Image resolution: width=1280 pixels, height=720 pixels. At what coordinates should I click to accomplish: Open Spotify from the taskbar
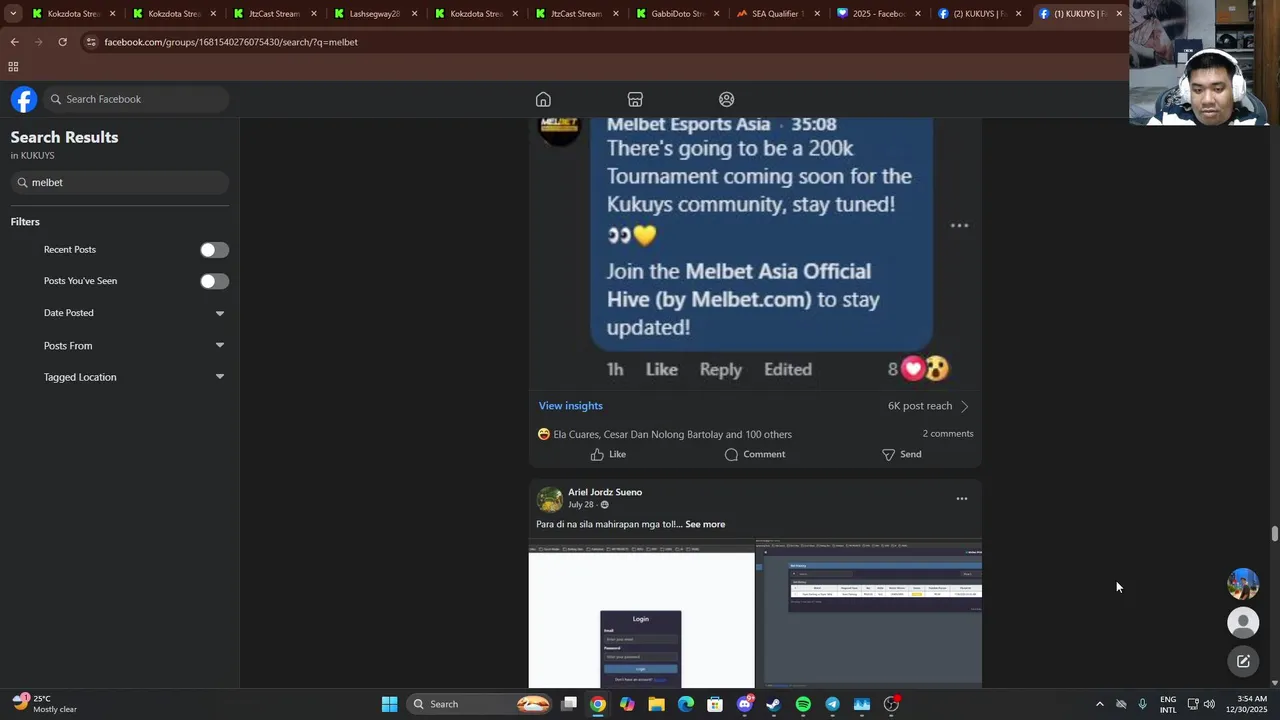[x=803, y=704]
